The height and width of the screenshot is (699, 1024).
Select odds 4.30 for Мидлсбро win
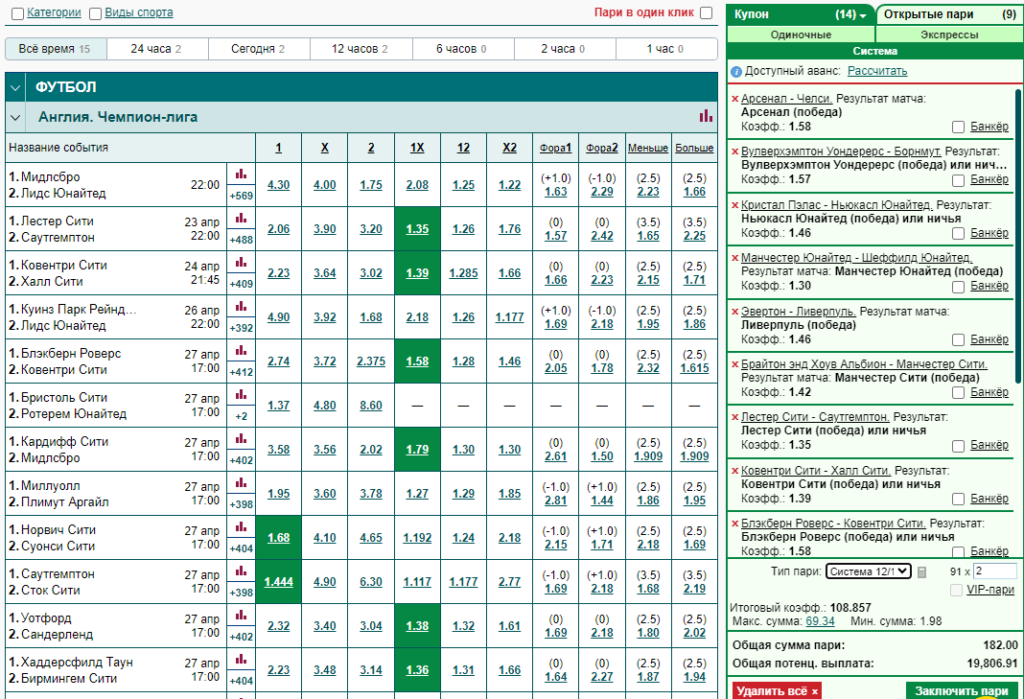(x=278, y=185)
